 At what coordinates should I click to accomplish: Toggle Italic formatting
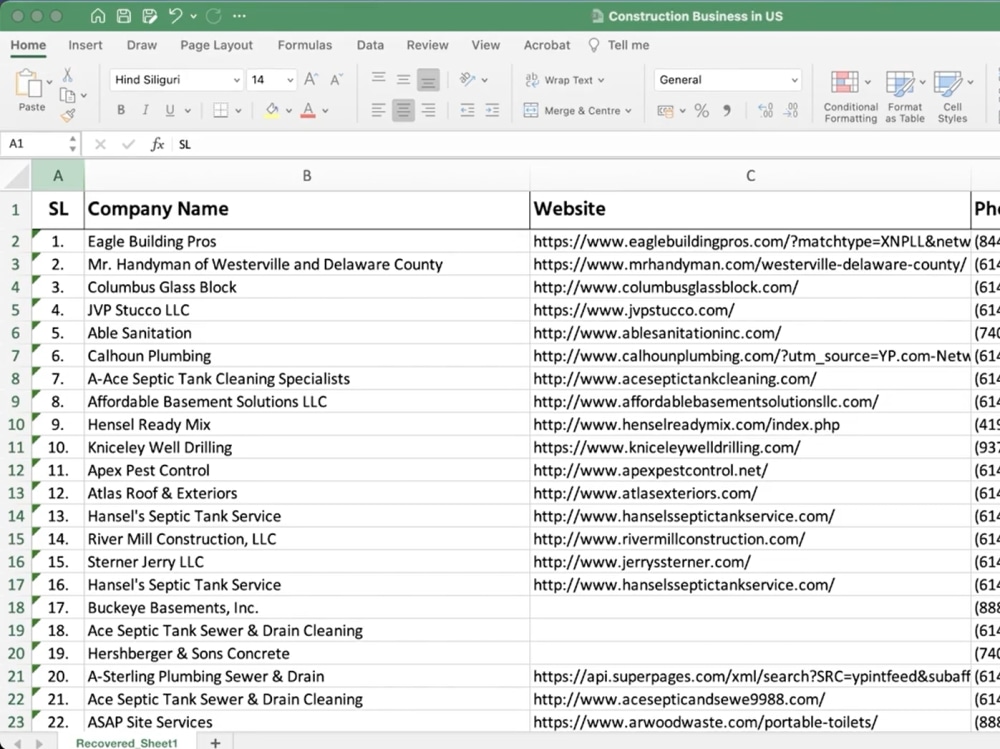coord(145,110)
